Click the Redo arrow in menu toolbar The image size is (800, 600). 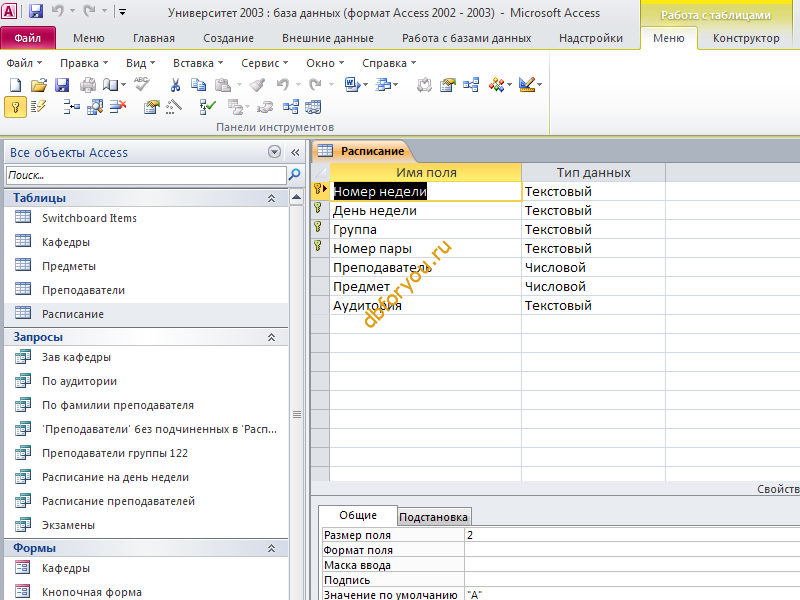(315, 85)
